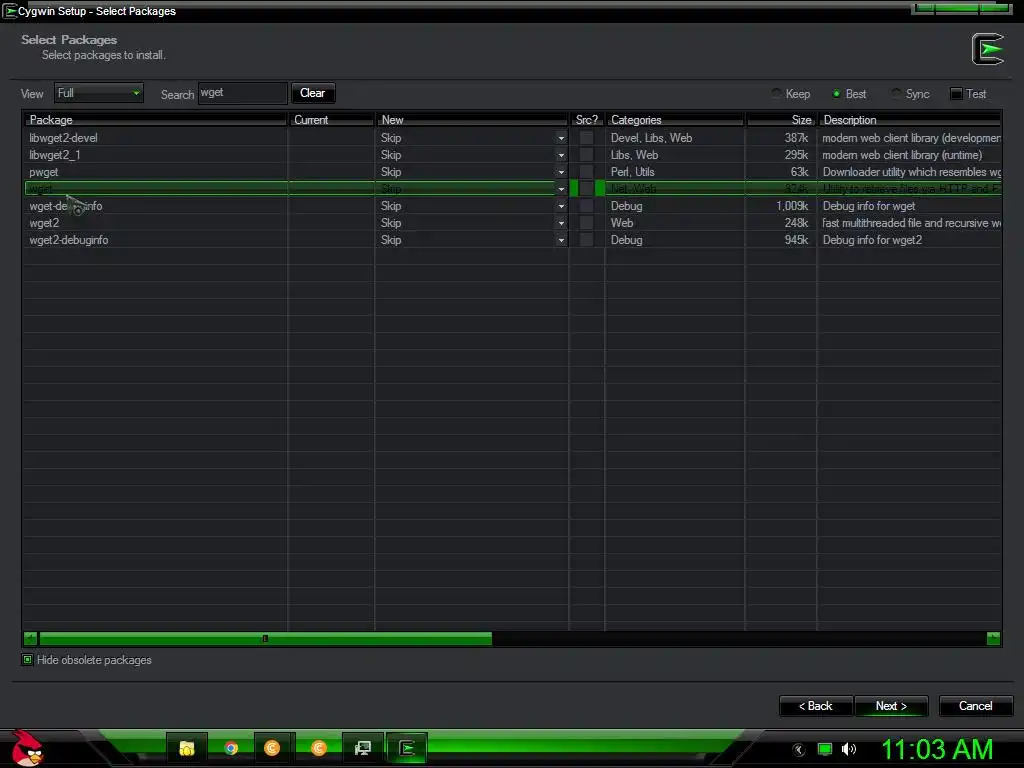Click 'Debug info for wget2' description

click(x=872, y=240)
